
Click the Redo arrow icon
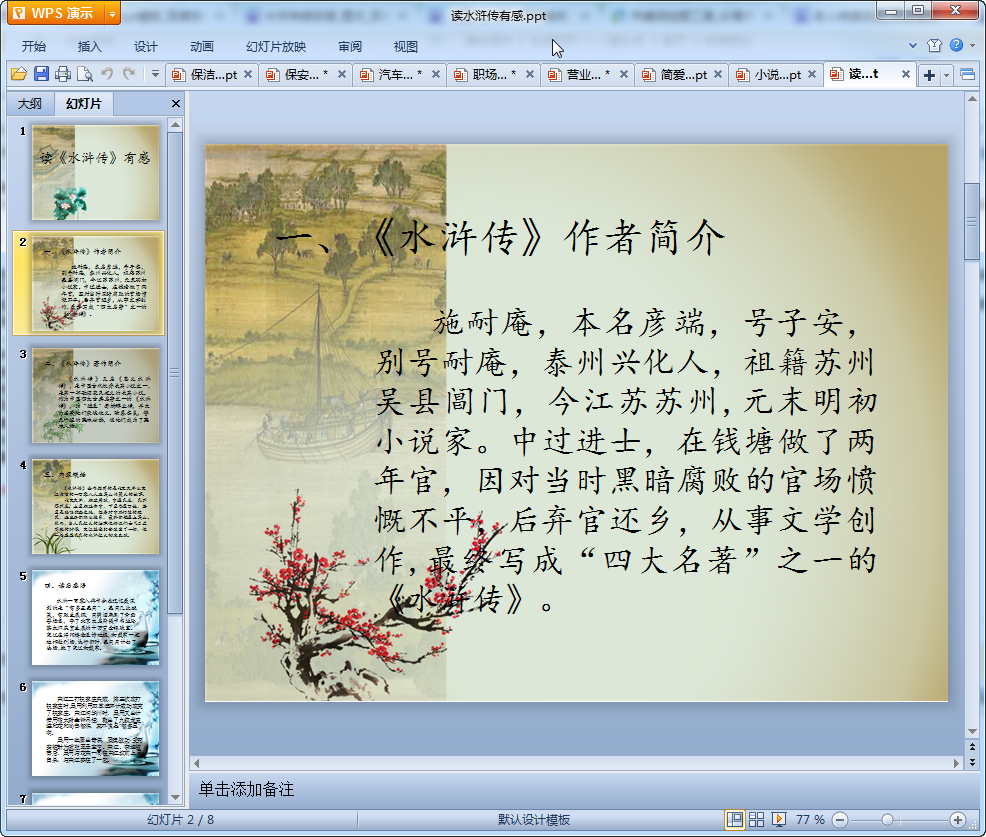pos(129,74)
